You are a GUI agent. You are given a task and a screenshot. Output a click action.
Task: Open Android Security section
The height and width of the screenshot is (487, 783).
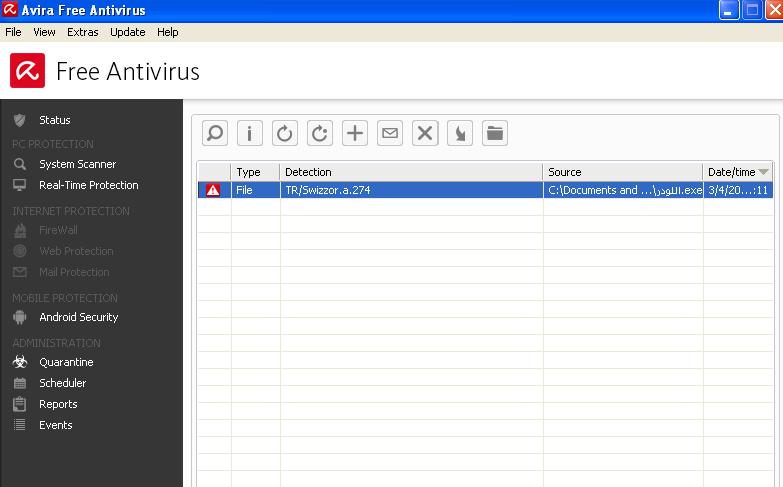tap(78, 317)
